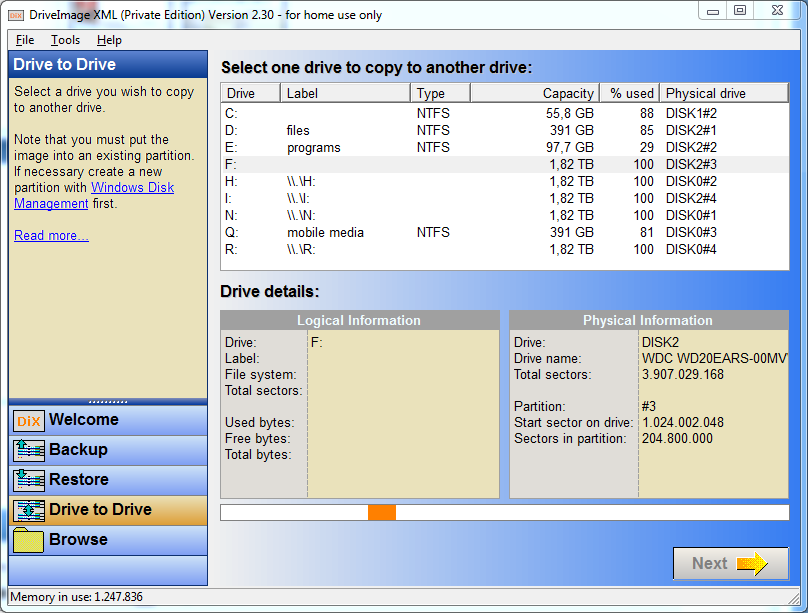The height and width of the screenshot is (613, 808).
Task: Click the 'mobile media' label cell
Action: [x=325, y=232]
